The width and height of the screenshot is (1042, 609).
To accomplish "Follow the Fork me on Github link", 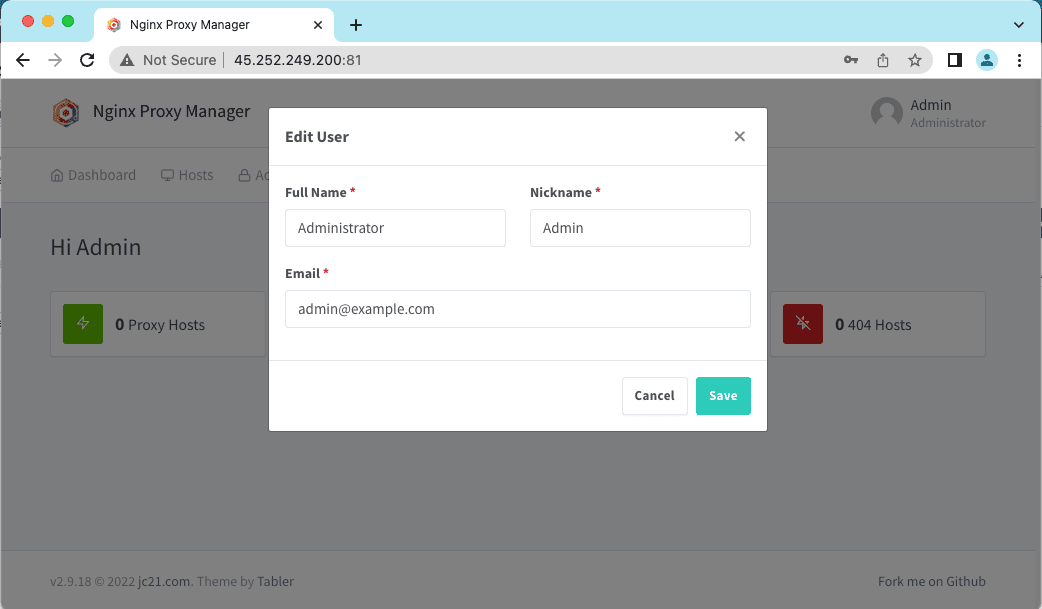I will (x=931, y=581).
